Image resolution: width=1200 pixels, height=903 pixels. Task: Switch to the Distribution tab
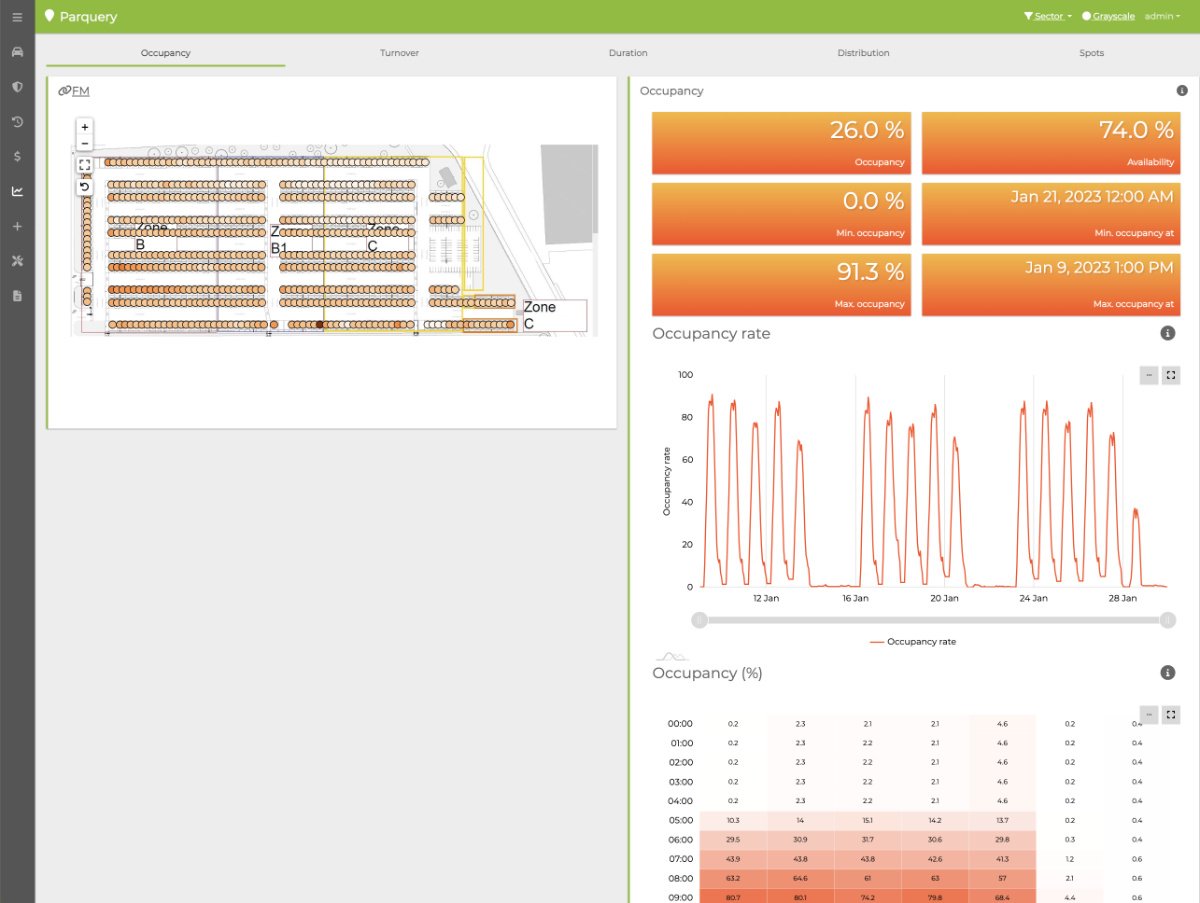[x=863, y=53]
